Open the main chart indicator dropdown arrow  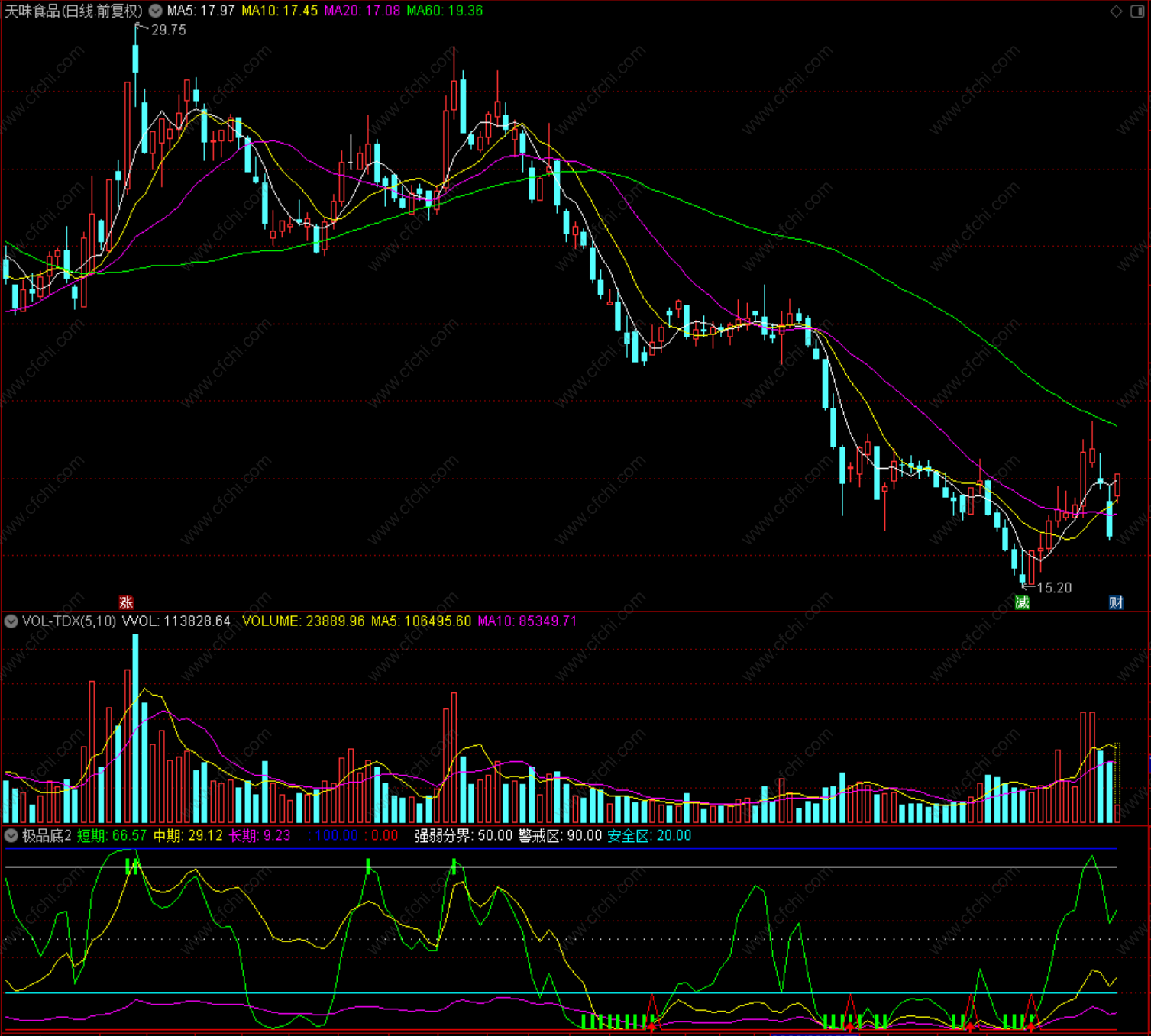tap(155, 11)
